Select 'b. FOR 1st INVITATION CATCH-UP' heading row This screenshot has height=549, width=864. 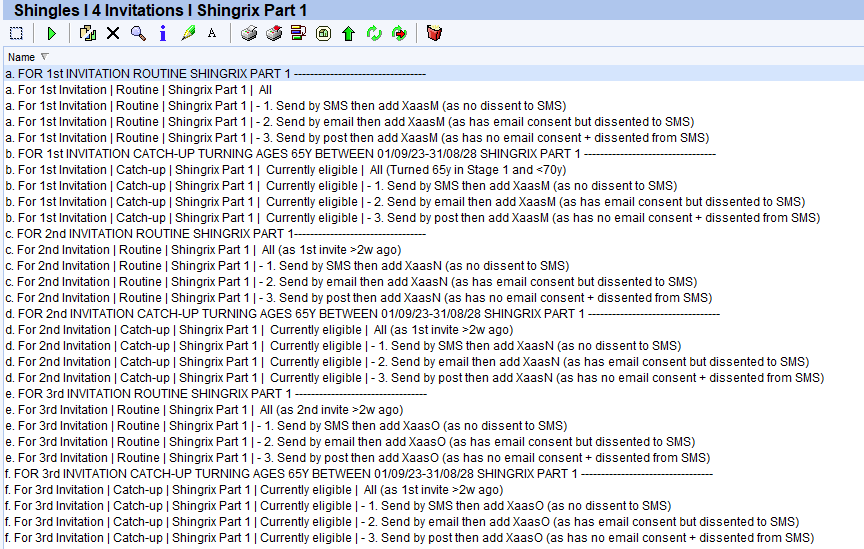tap(434, 154)
